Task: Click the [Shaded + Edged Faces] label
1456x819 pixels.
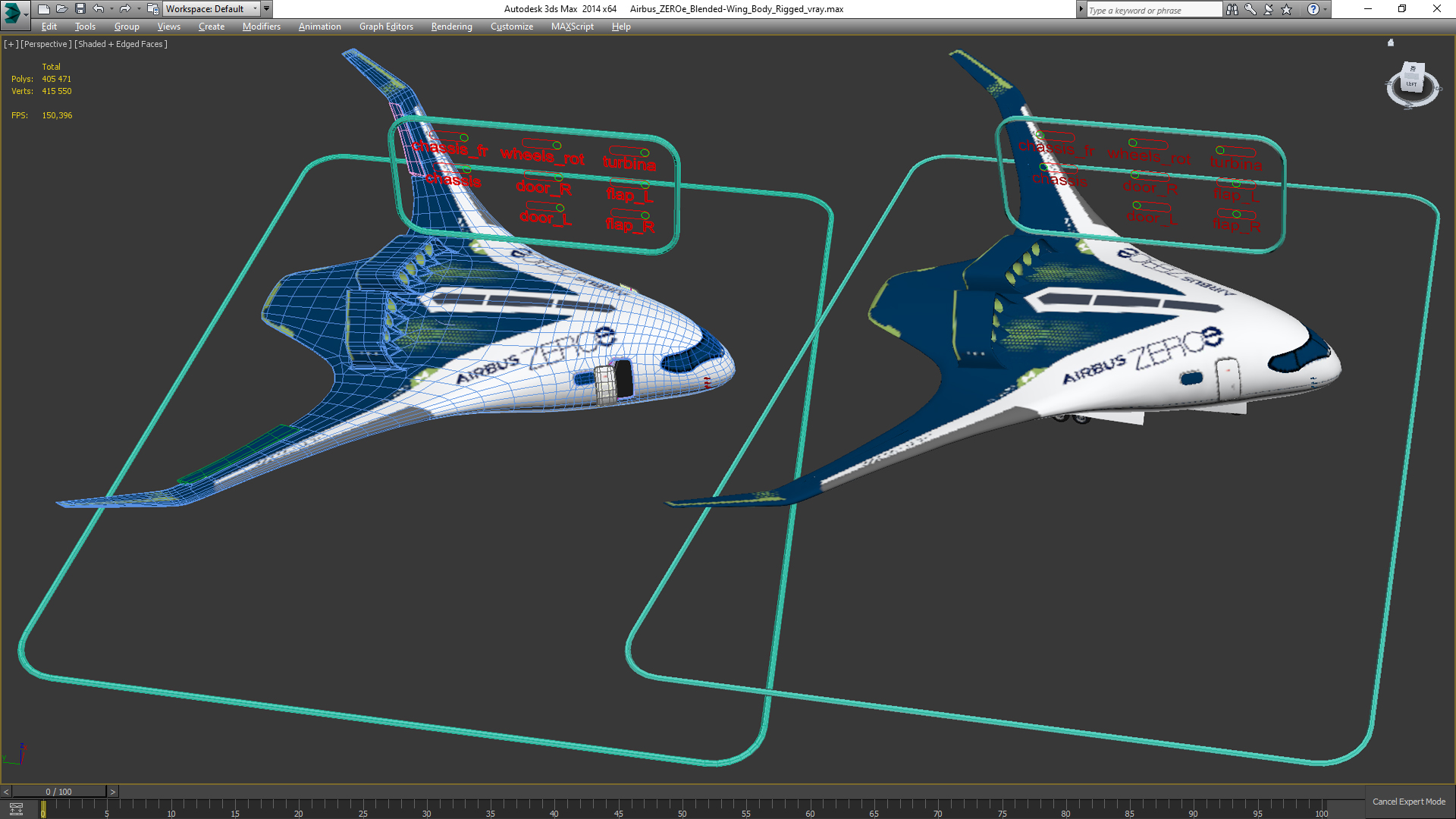Action: (121, 44)
